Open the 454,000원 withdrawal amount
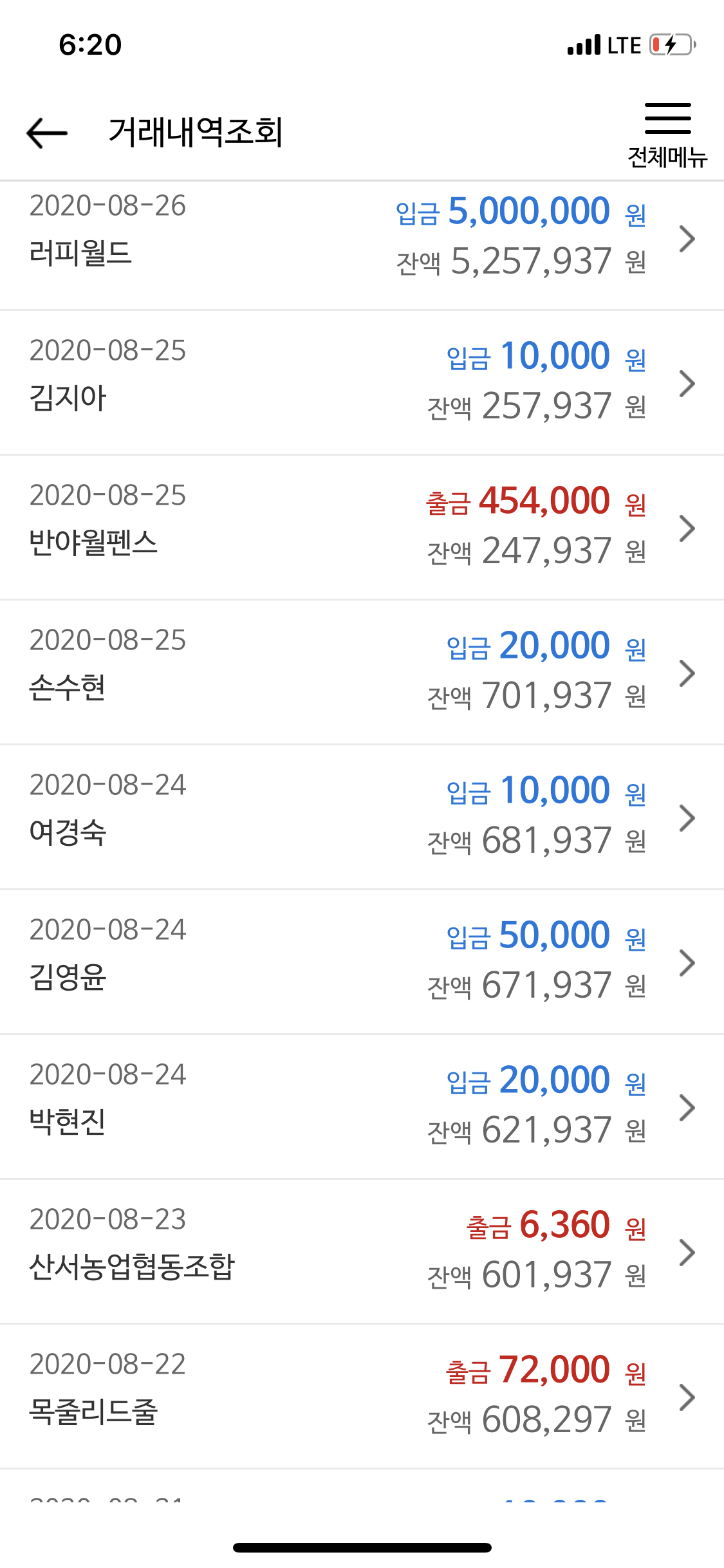 (536, 501)
